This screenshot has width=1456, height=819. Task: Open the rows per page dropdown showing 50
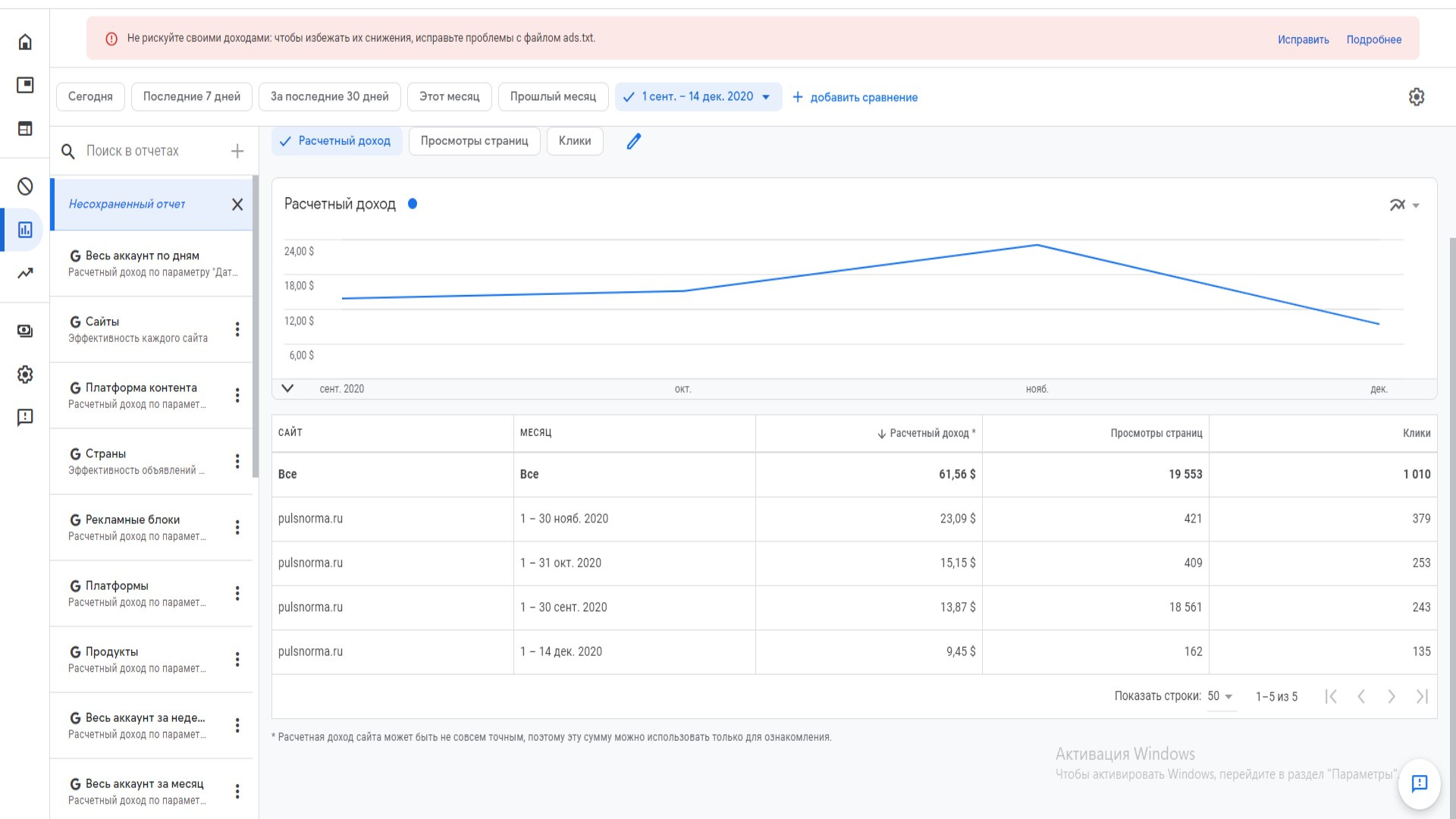coord(1219,696)
